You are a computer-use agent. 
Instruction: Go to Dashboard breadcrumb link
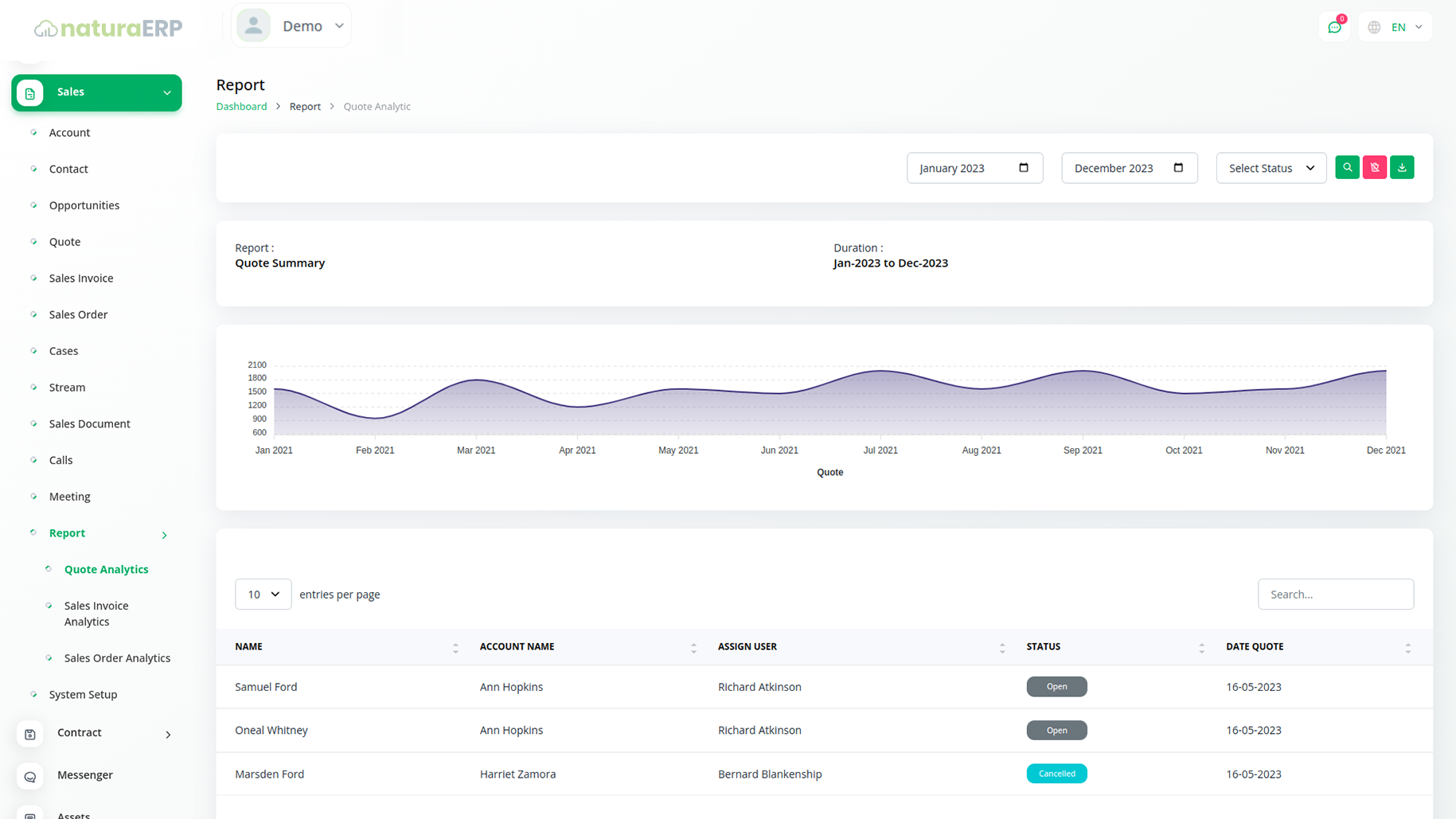(241, 106)
